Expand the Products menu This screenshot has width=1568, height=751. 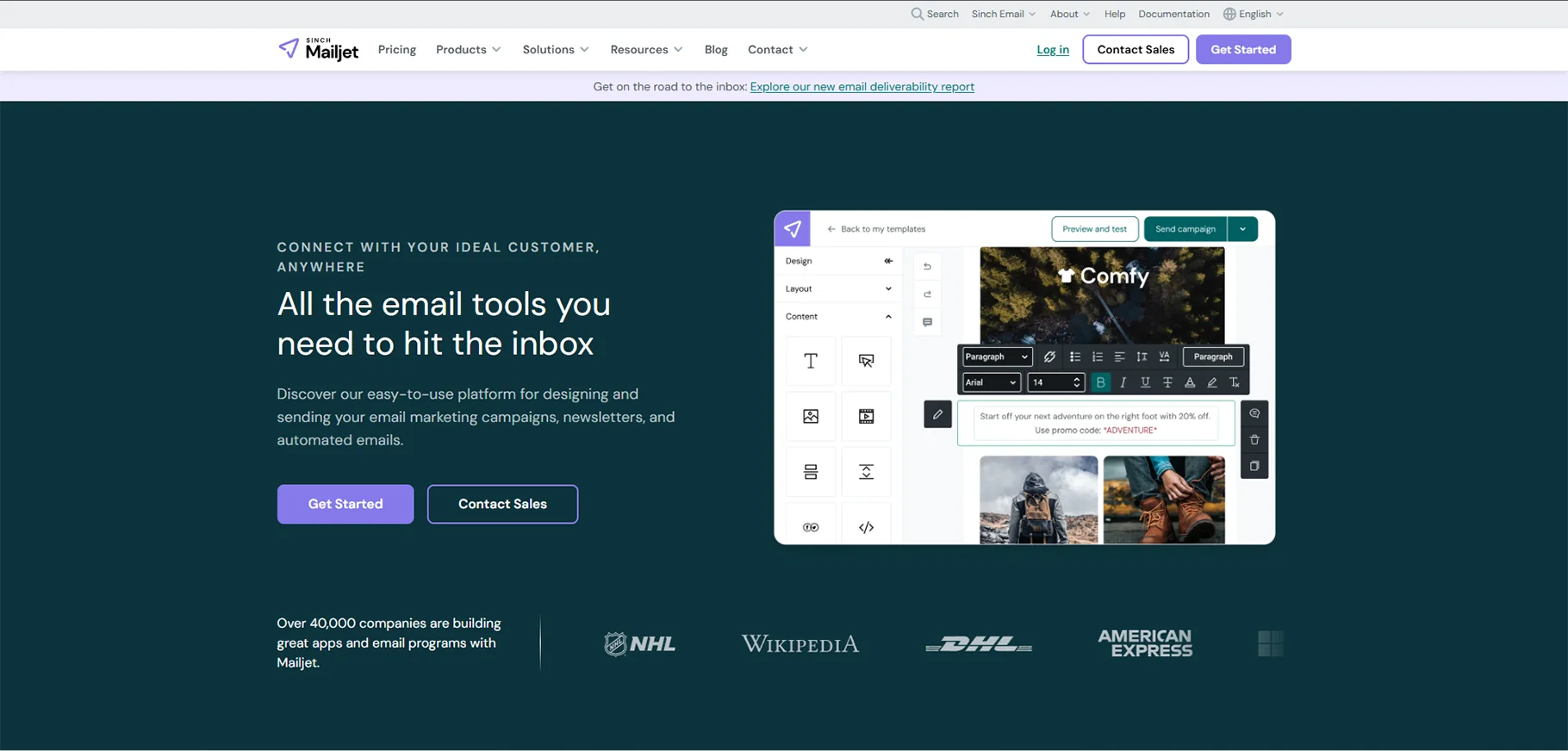(x=468, y=49)
